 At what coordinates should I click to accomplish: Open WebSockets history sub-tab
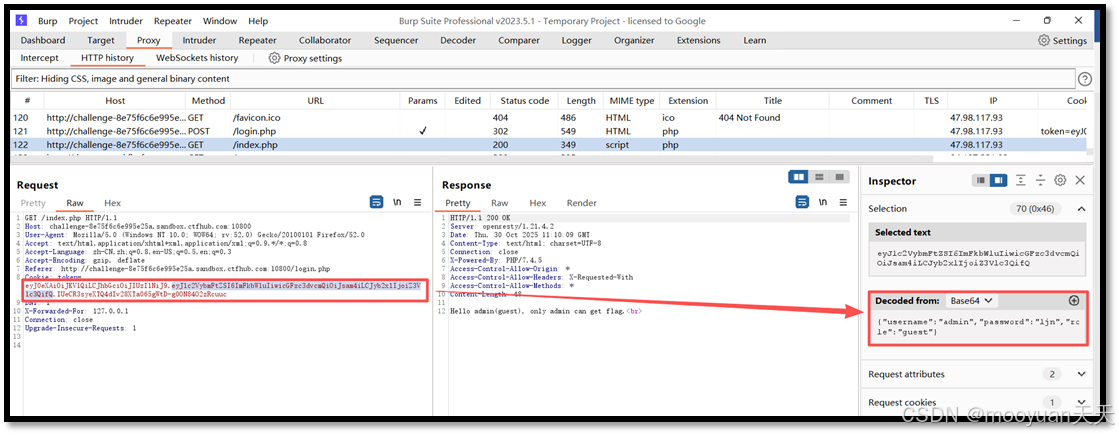[x=197, y=58]
